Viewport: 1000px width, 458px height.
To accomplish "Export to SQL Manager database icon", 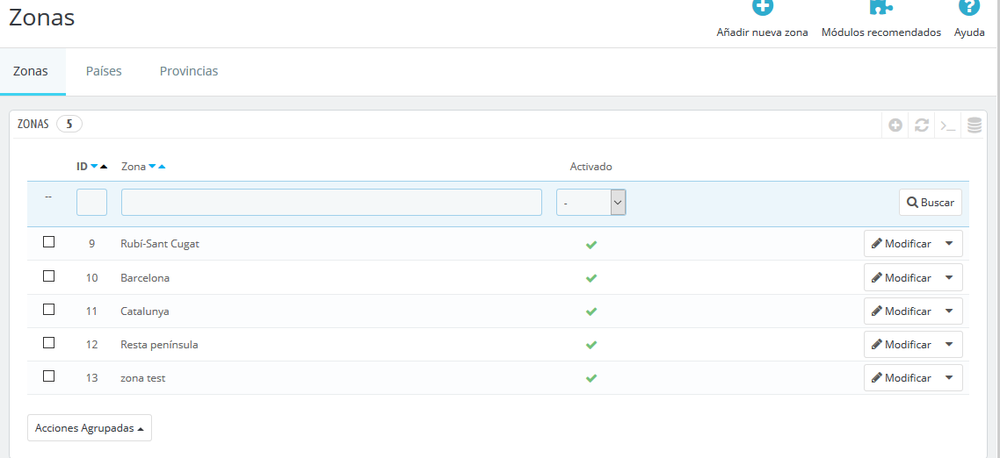I will point(974,125).
